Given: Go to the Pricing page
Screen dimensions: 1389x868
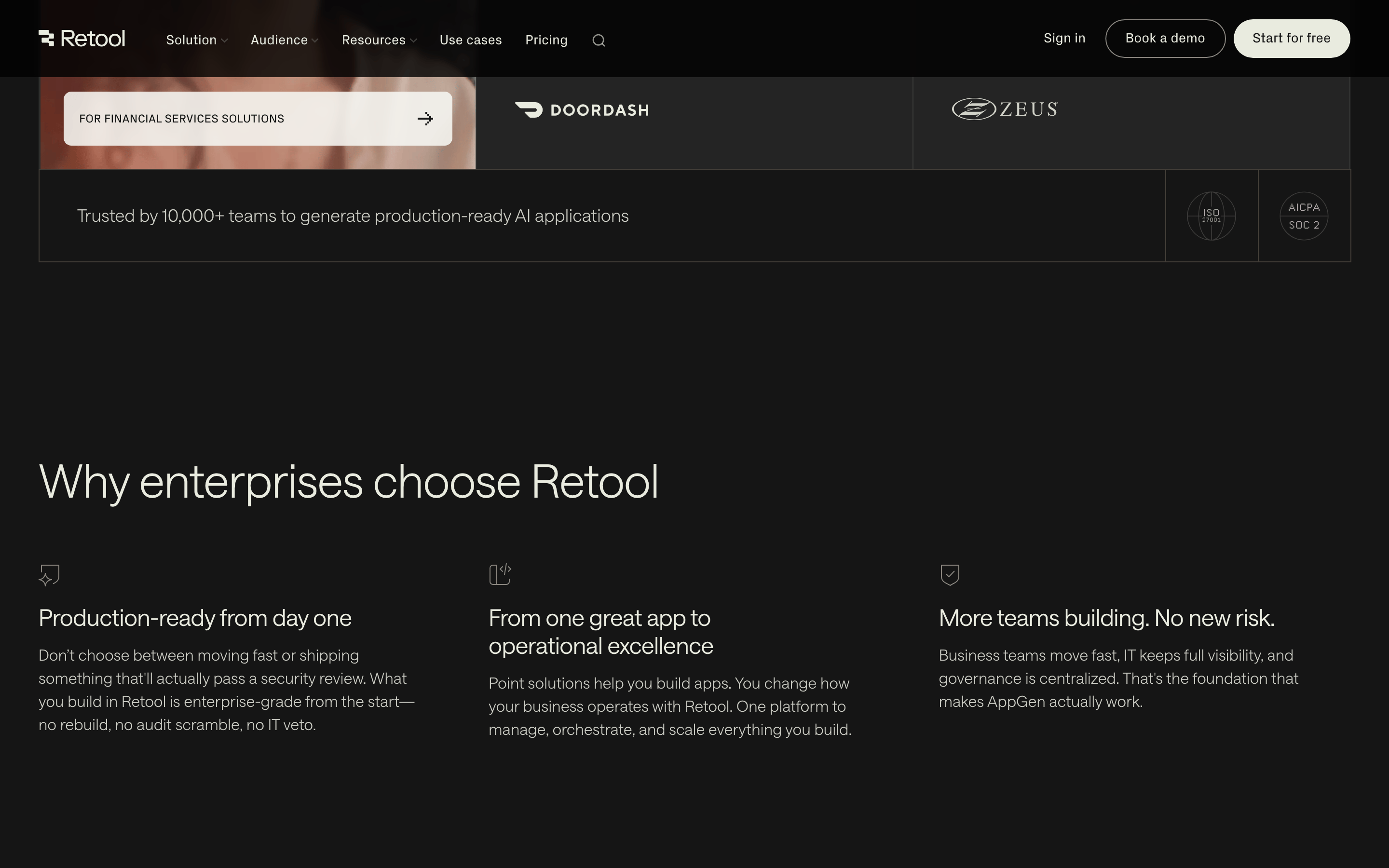Looking at the screenshot, I should coord(546,40).
